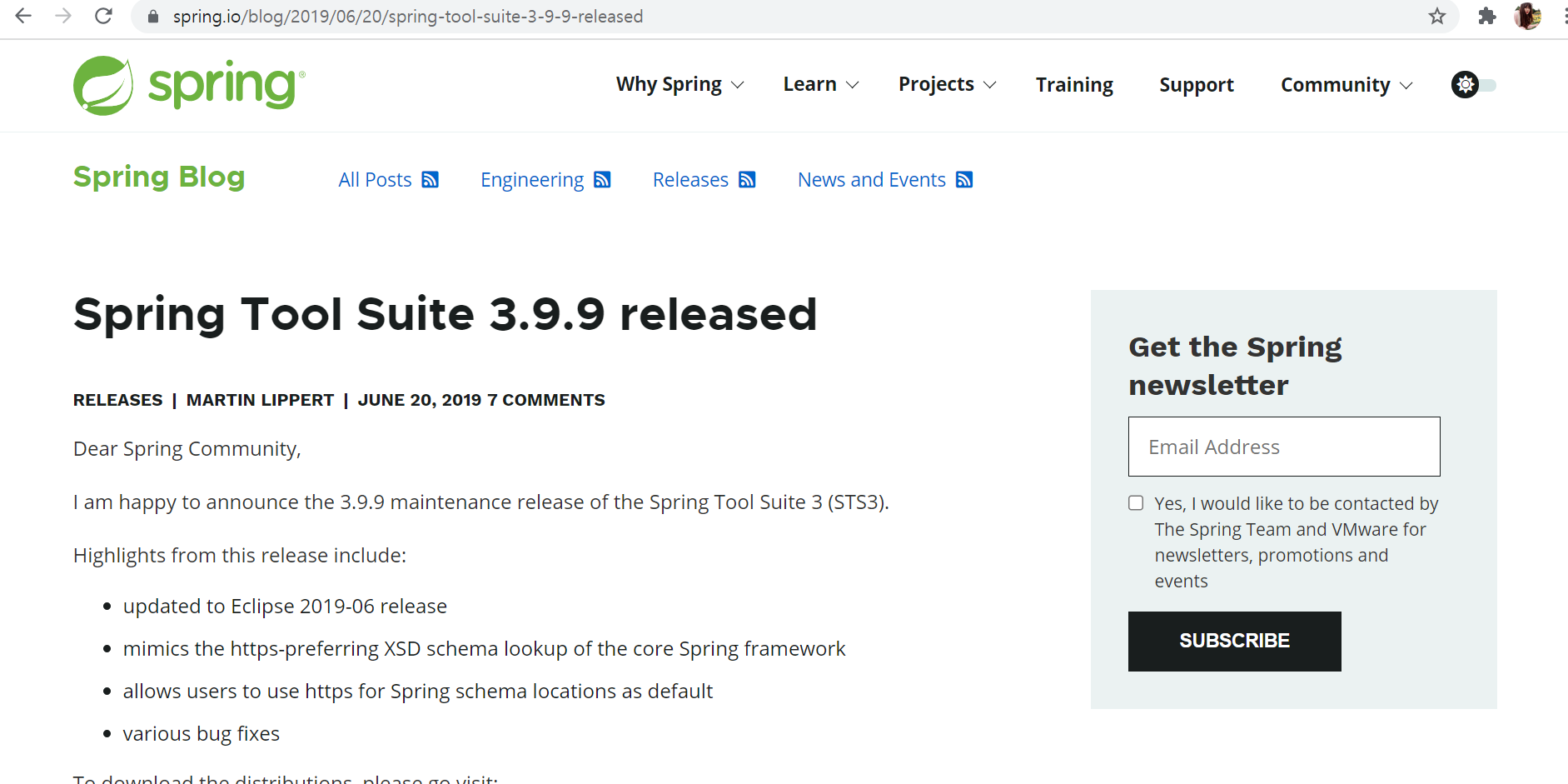Toggle the dark/light theme switch
The image size is (1568, 784).
click(x=1474, y=85)
